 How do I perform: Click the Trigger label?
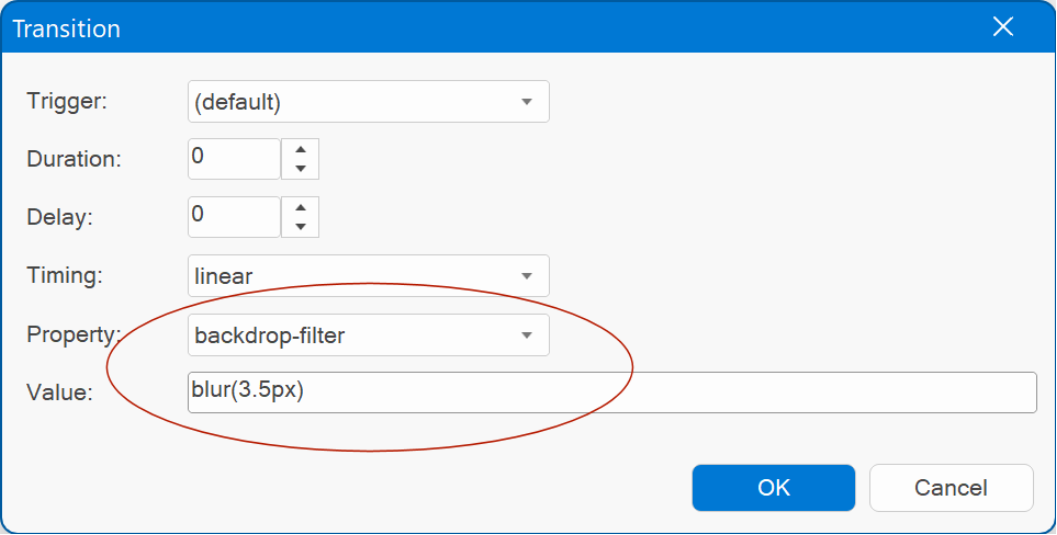point(67,101)
